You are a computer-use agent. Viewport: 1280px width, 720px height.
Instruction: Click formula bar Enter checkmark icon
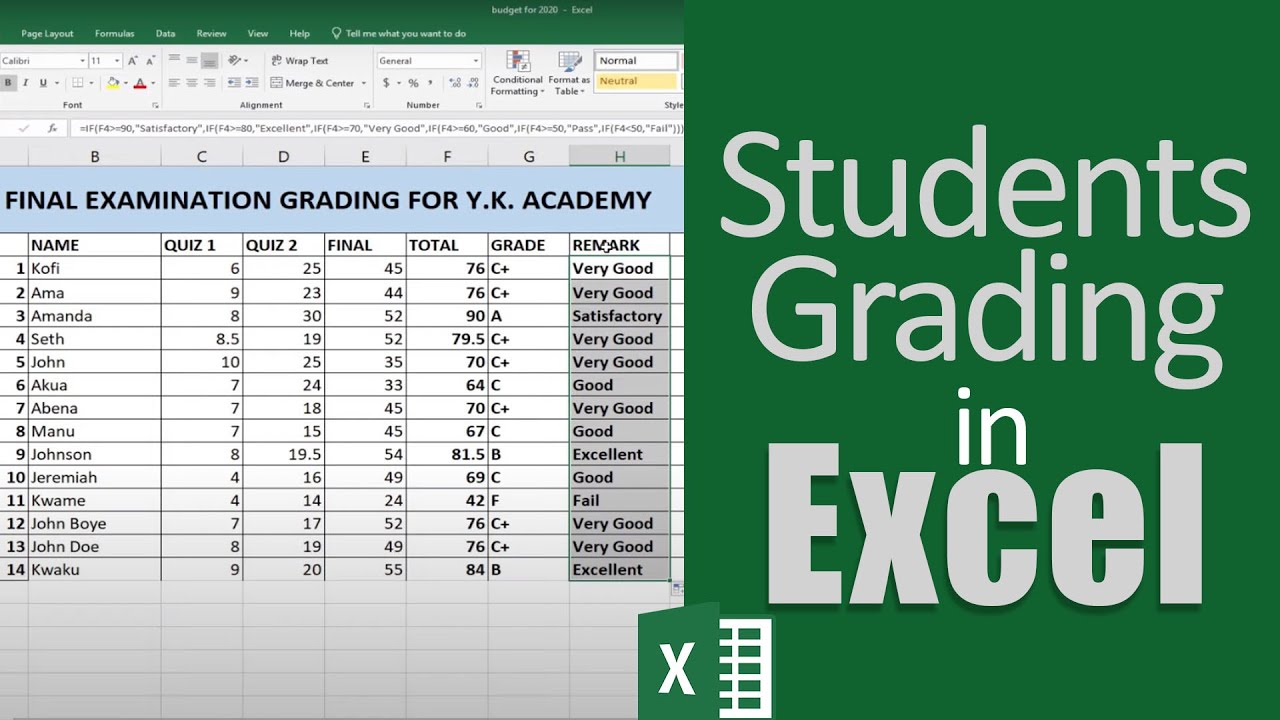coord(25,128)
